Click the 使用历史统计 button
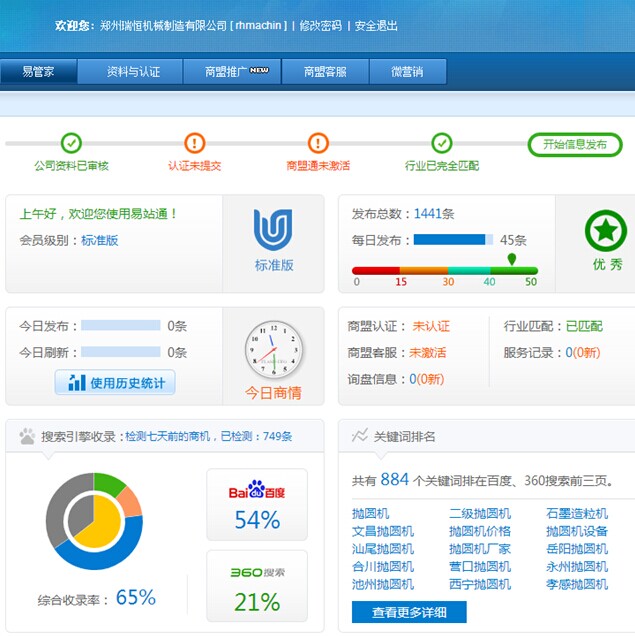The width and height of the screenshot is (635, 636). [115, 382]
